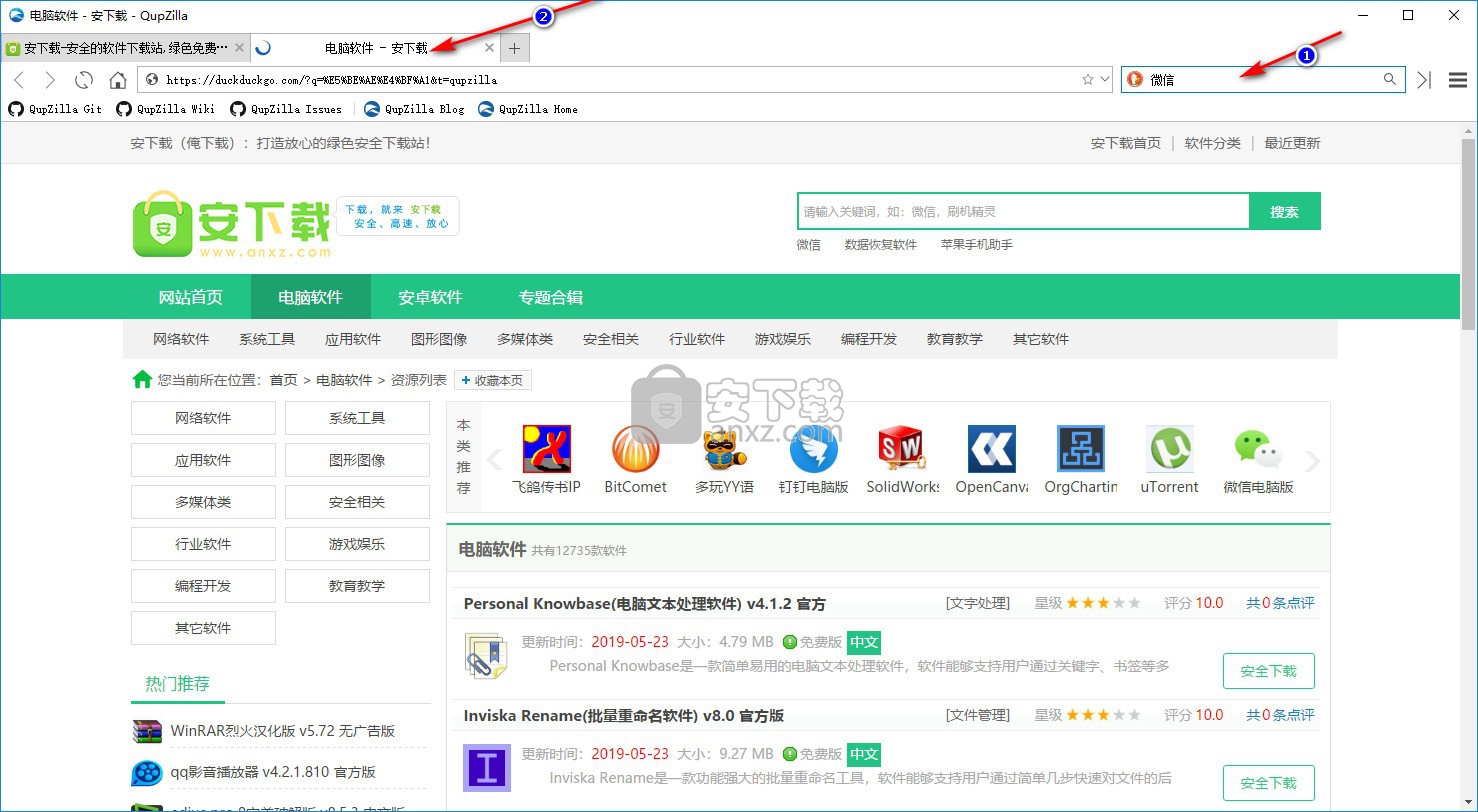
Task: Go forward with the forward arrow
Action: pyautogui.click(x=51, y=80)
